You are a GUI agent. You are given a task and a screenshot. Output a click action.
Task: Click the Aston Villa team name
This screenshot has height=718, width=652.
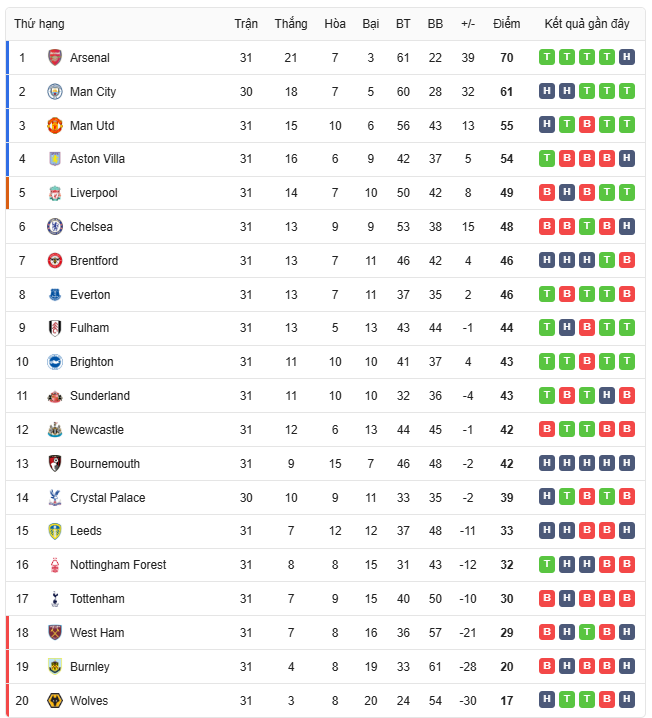(x=97, y=159)
